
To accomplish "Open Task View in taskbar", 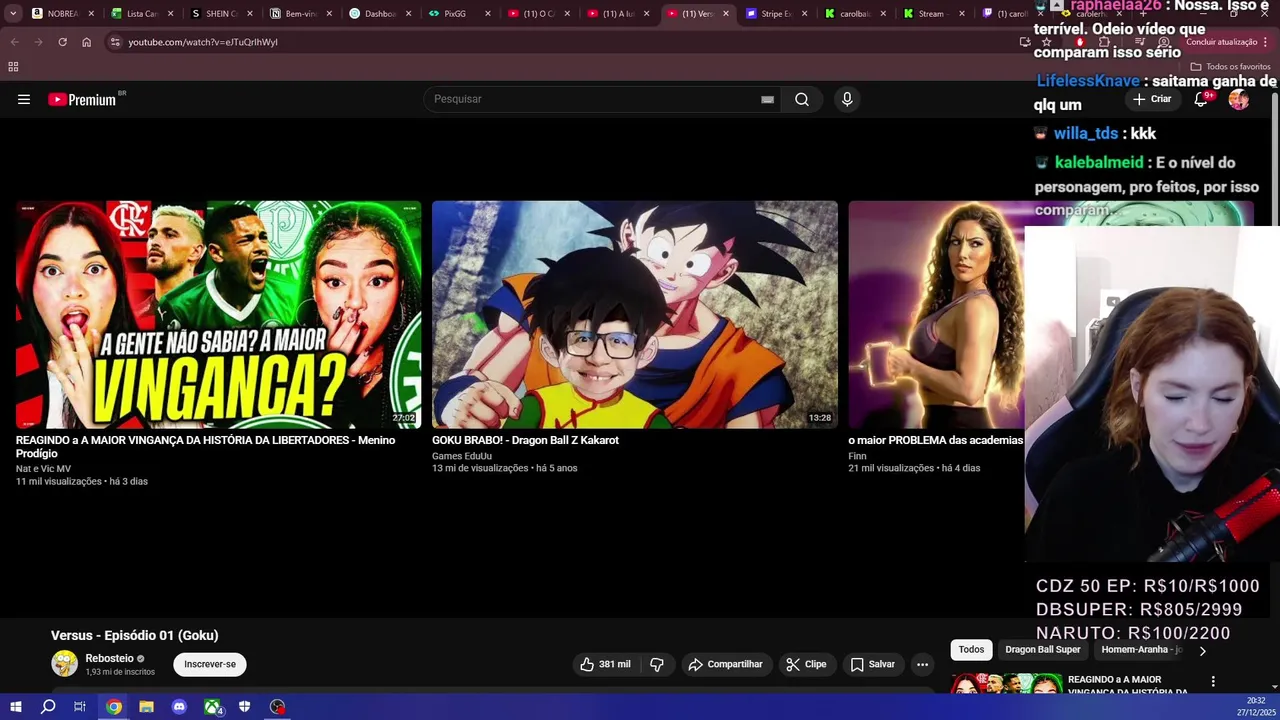I will [x=80, y=707].
